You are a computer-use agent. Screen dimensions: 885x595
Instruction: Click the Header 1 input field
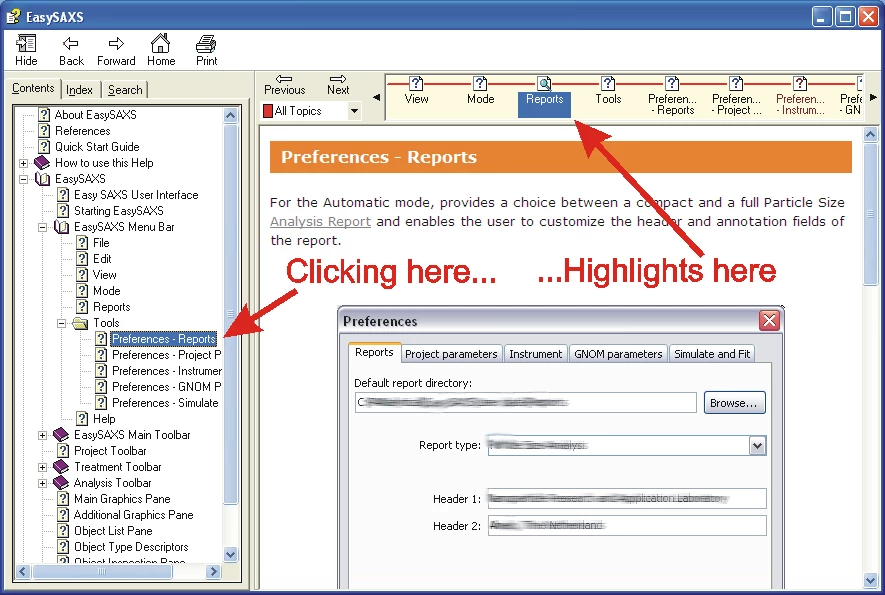(627, 498)
